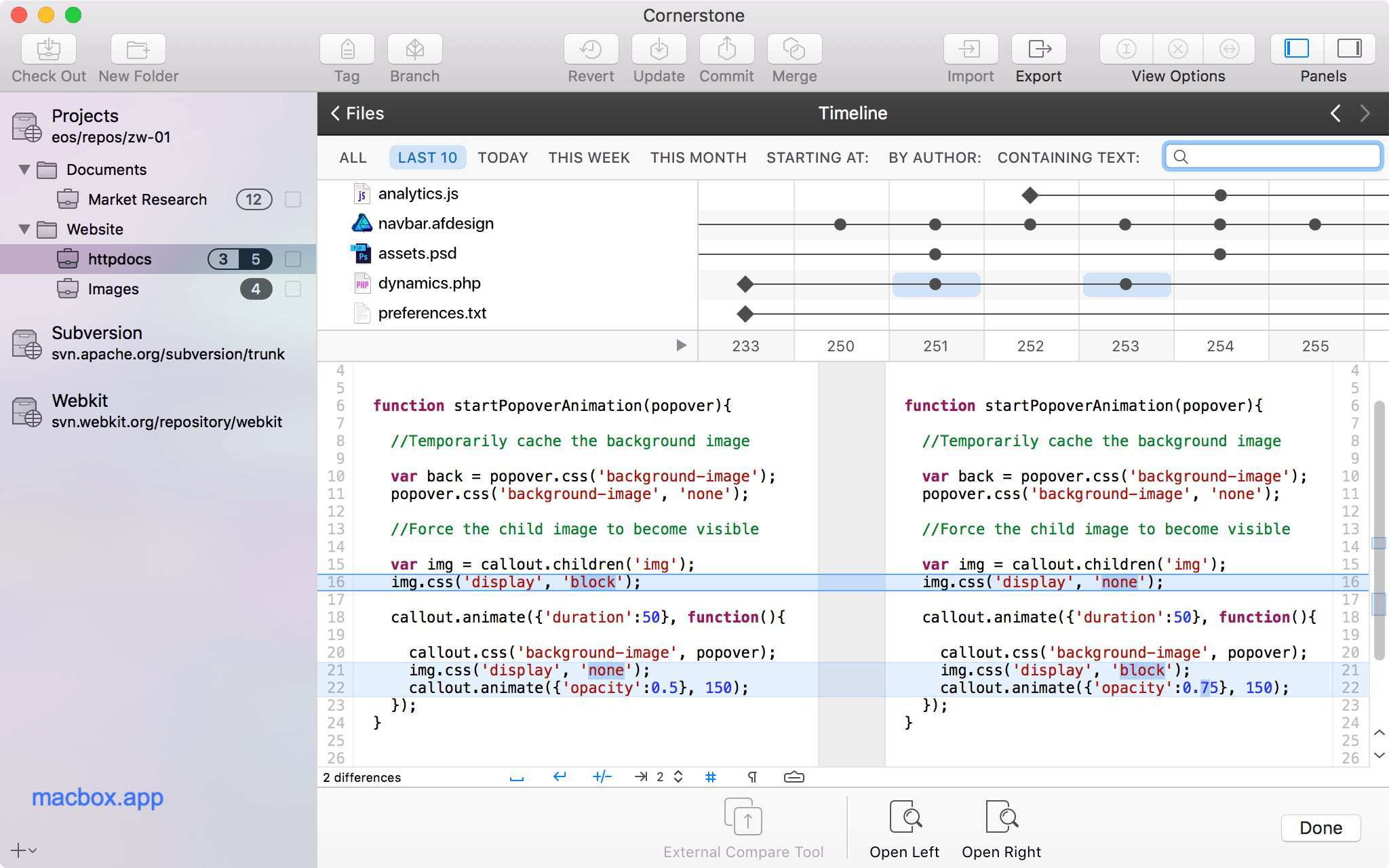Collapse the Website folder triangle

24,229
